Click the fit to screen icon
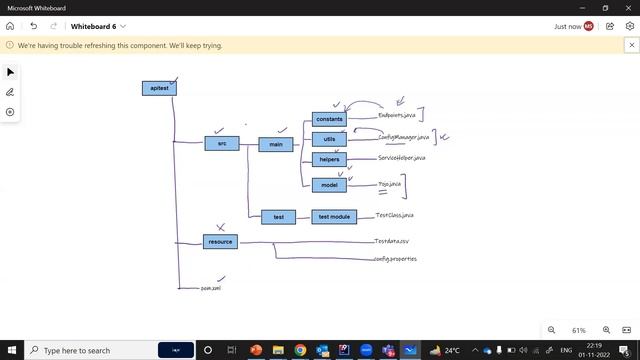This screenshot has height=360, width=640. point(627,330)
